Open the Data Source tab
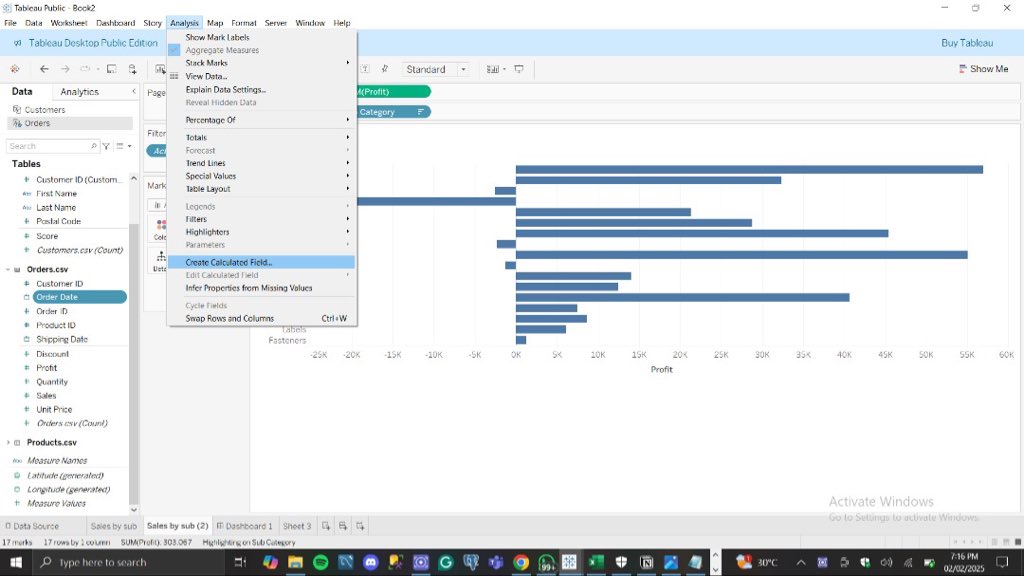The height and width of the screenshot is (576, 1024). coord(32,526)
